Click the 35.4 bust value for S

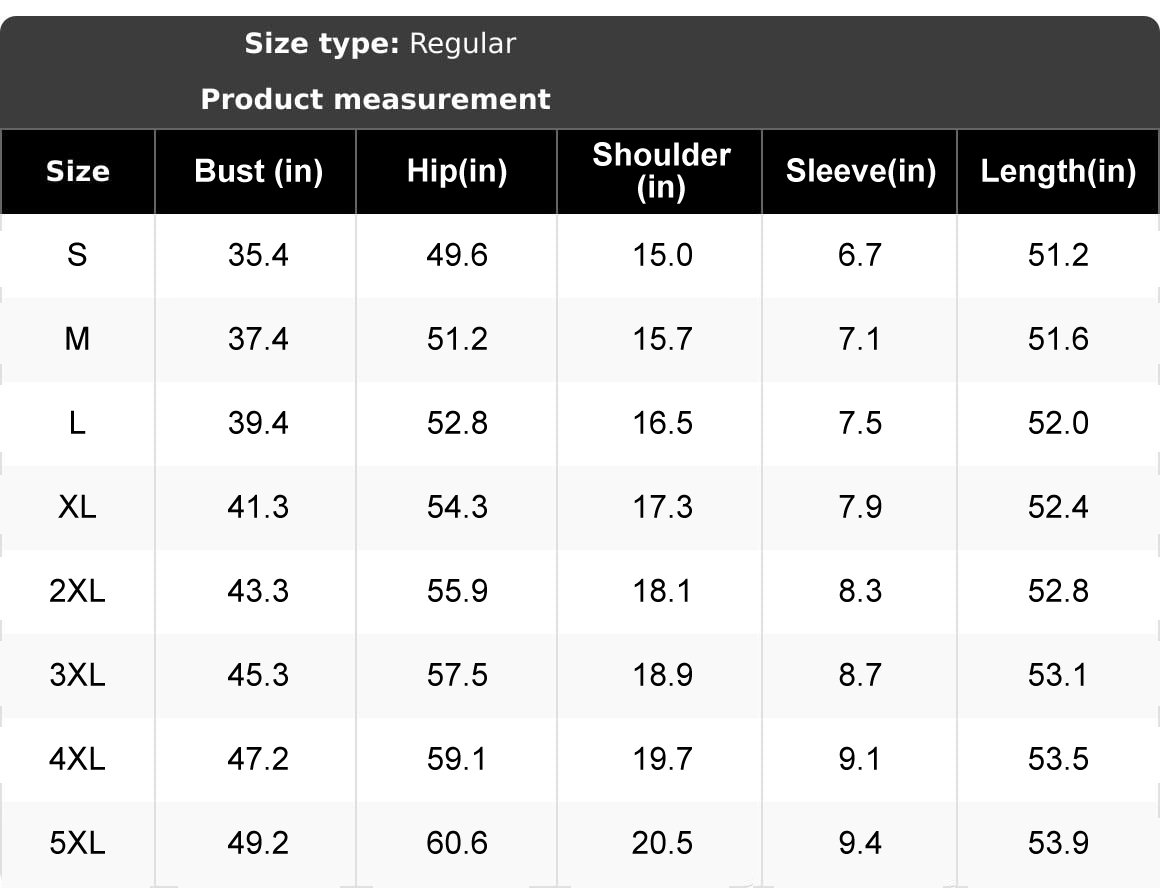258,255
